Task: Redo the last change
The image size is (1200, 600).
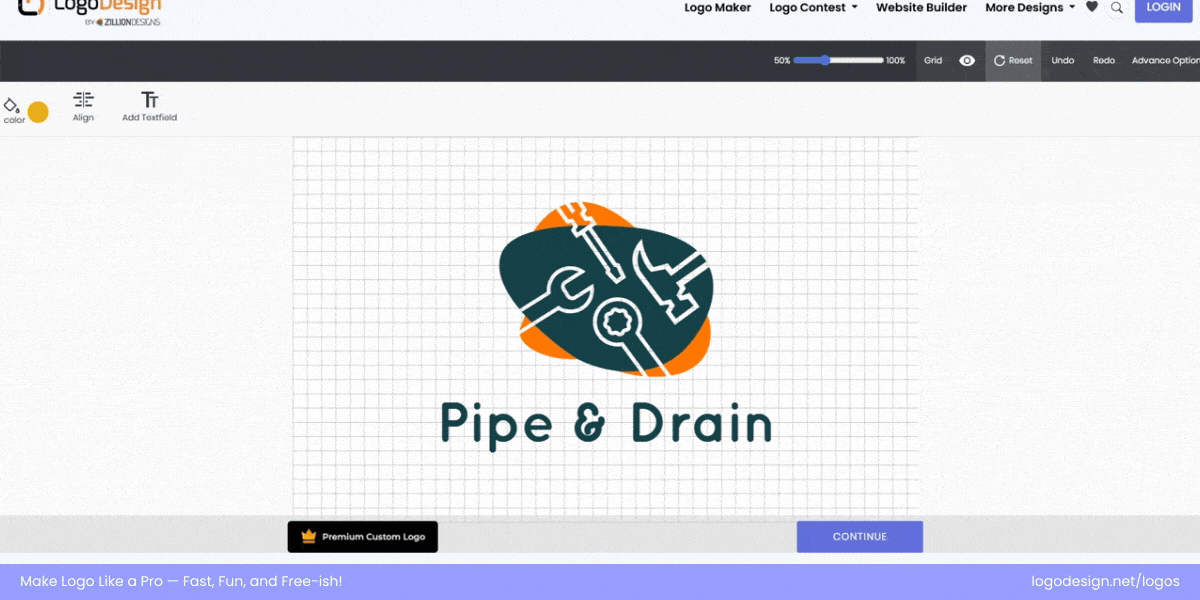Action: (x=1104, y=61)
